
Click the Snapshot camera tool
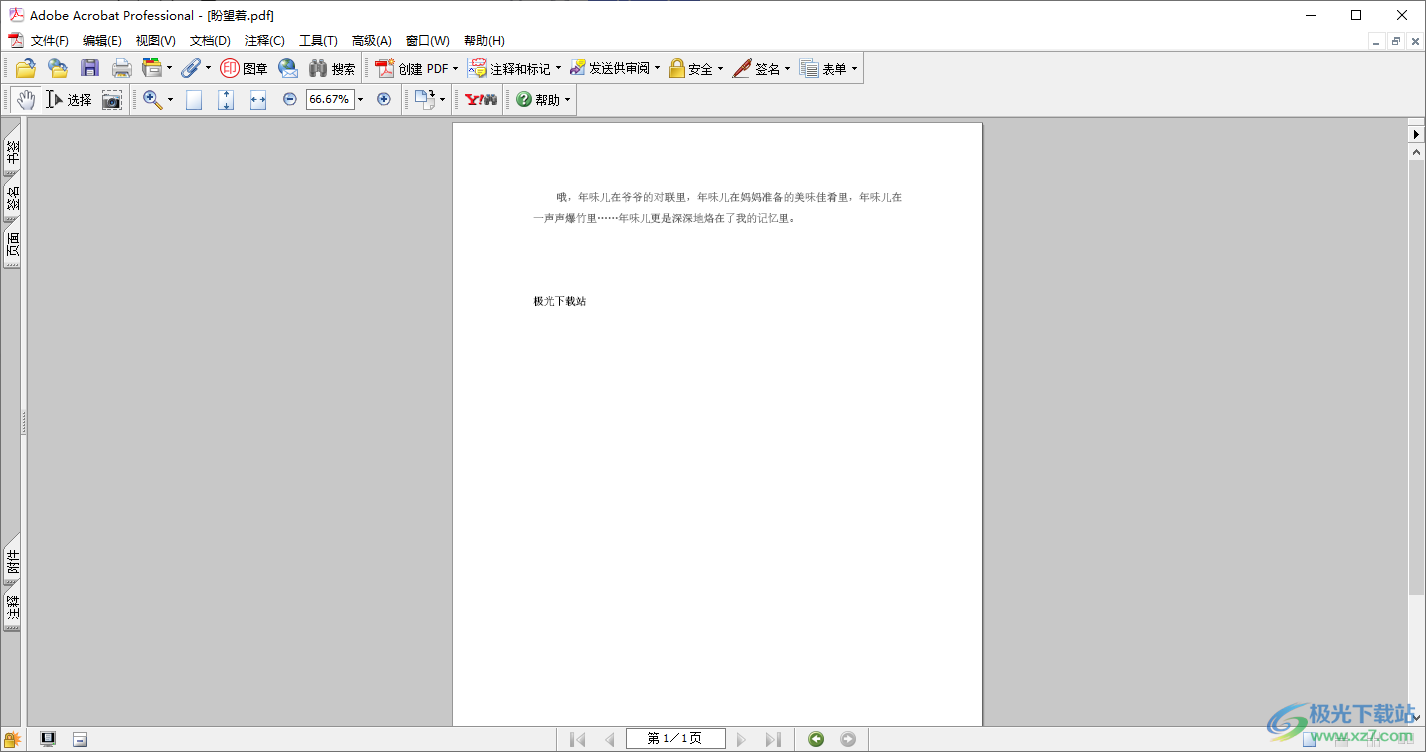point(111,100)
